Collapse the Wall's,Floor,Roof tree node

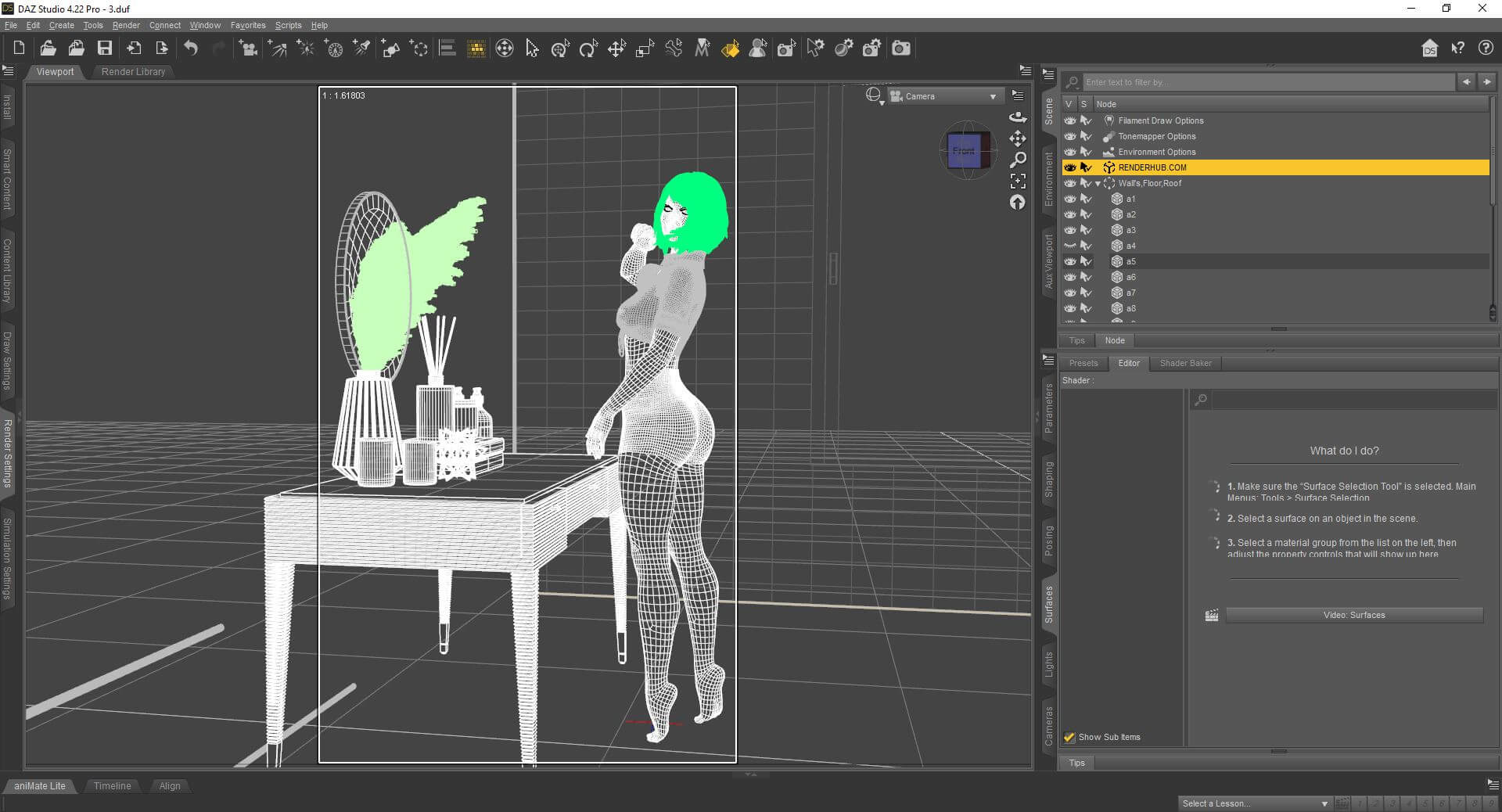1098,184
